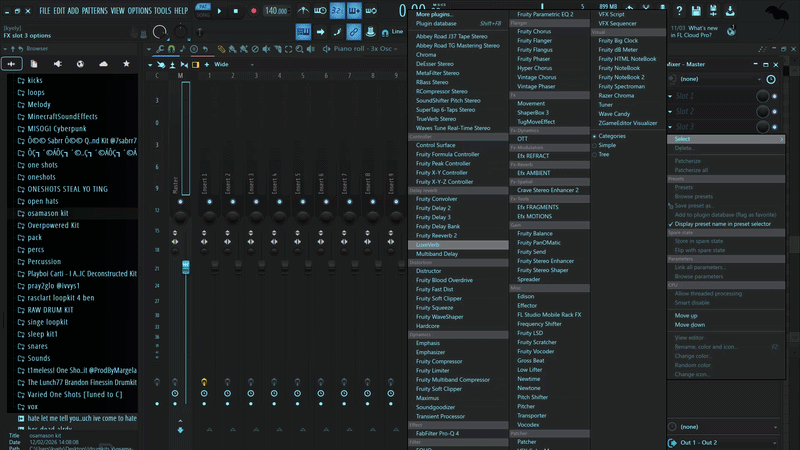Toggle the link chain icon in toolbar

point(354,32)
